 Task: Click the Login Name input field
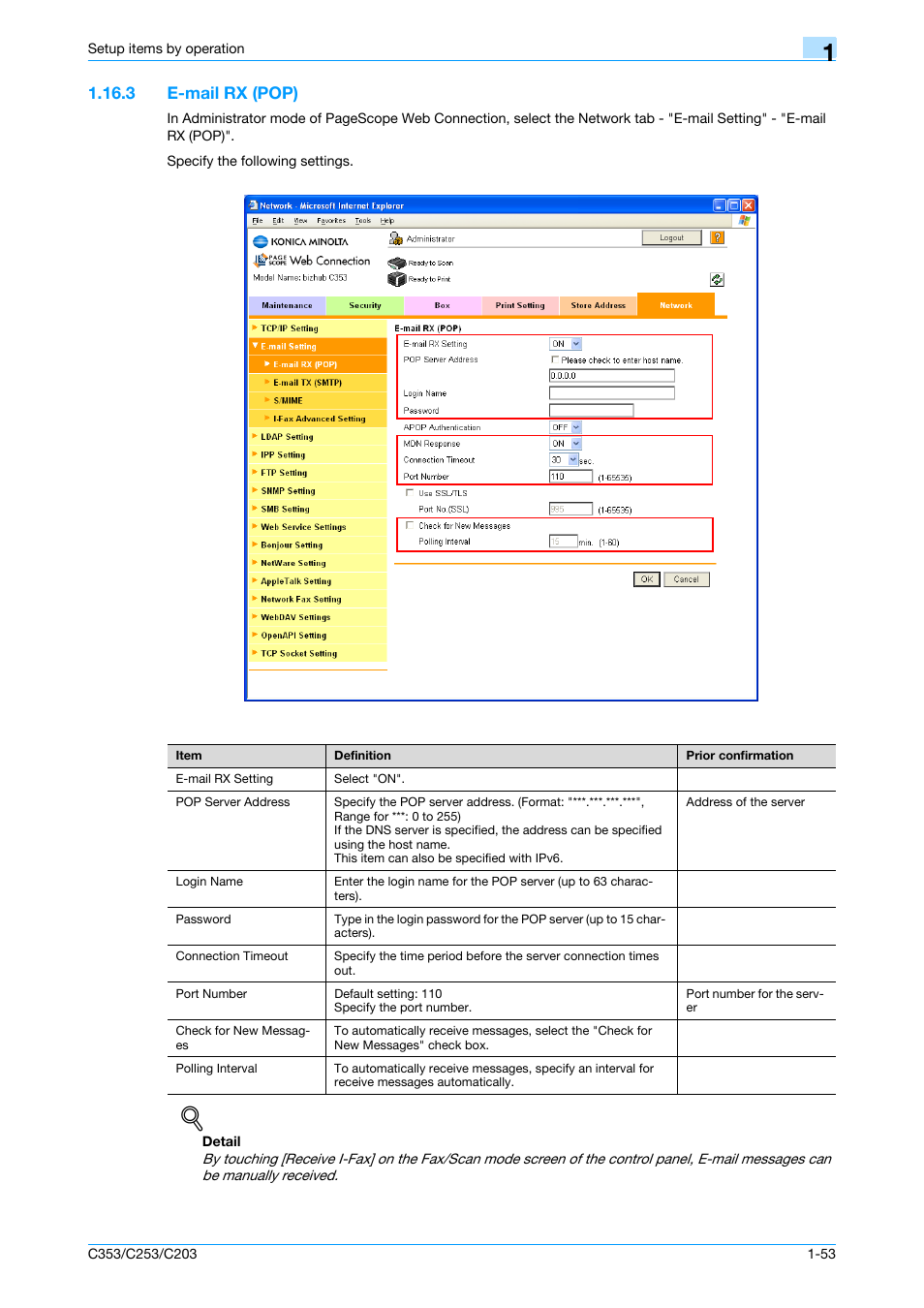pyautogui.click(x=612, y=393)
